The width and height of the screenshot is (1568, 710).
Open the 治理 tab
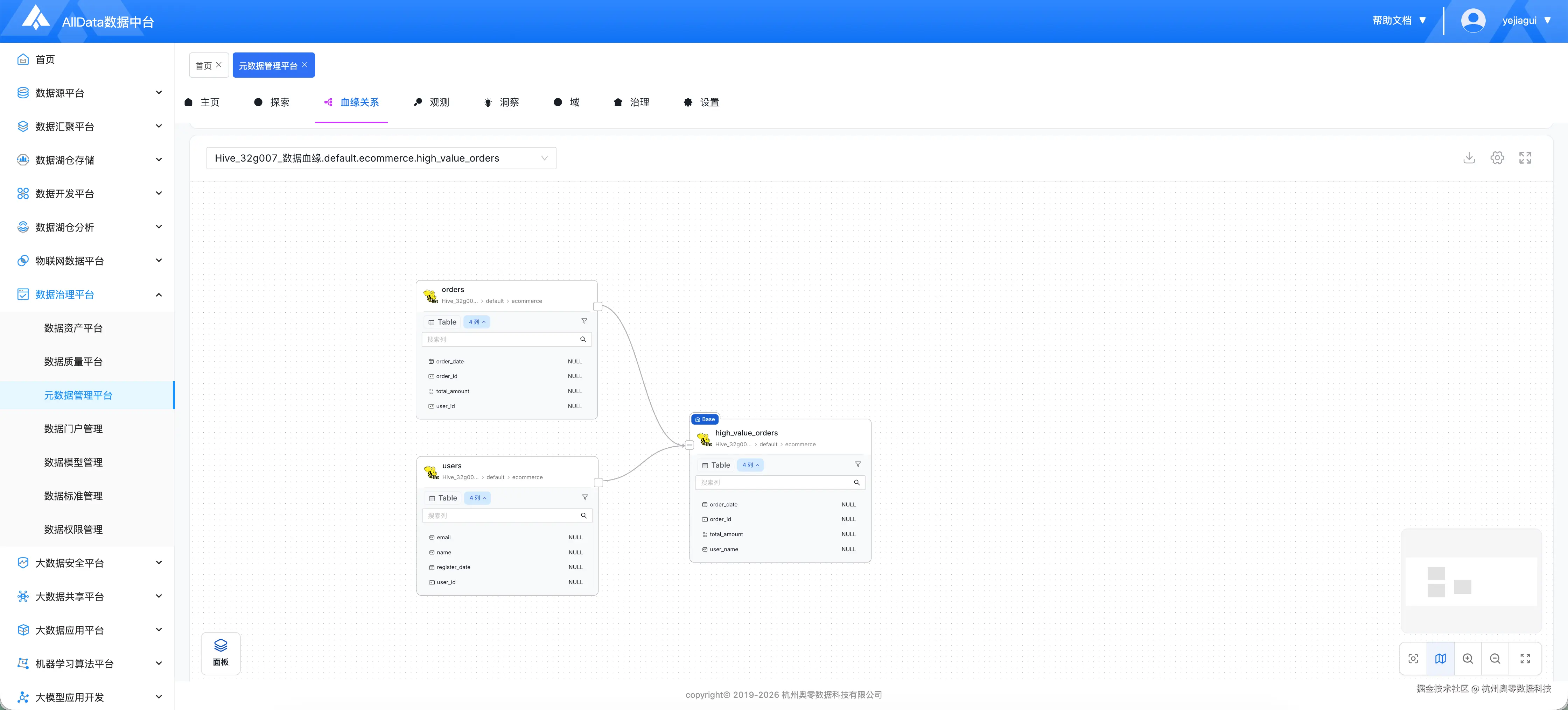coord(632,102)
